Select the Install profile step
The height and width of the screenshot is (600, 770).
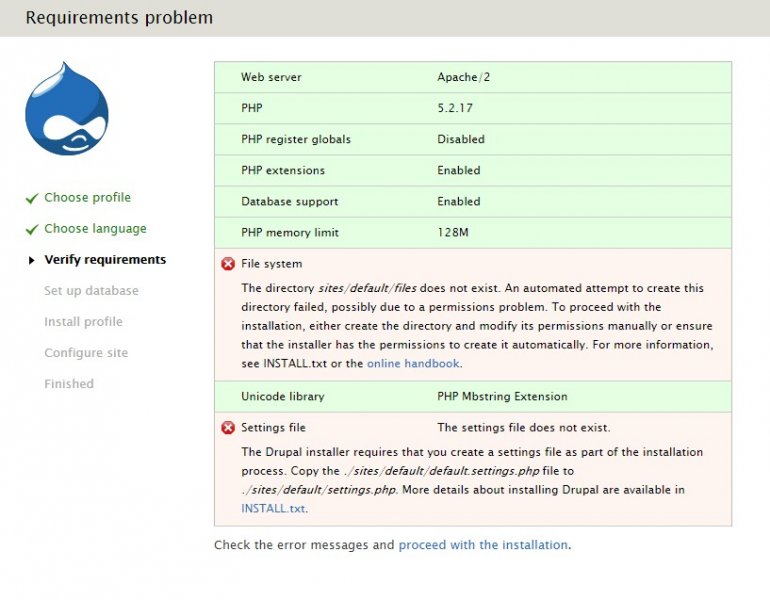(83, 322)
